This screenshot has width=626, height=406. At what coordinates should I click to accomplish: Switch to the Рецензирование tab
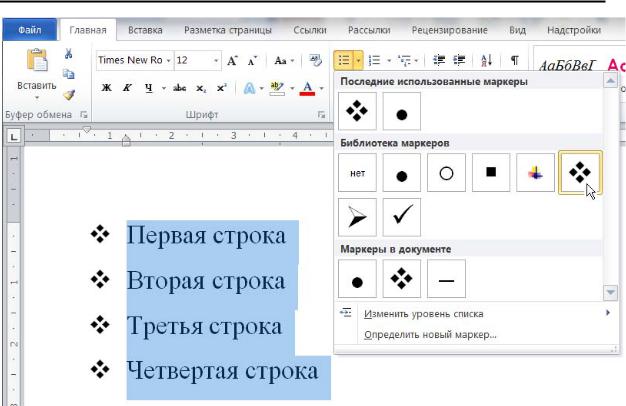(450, 30)
